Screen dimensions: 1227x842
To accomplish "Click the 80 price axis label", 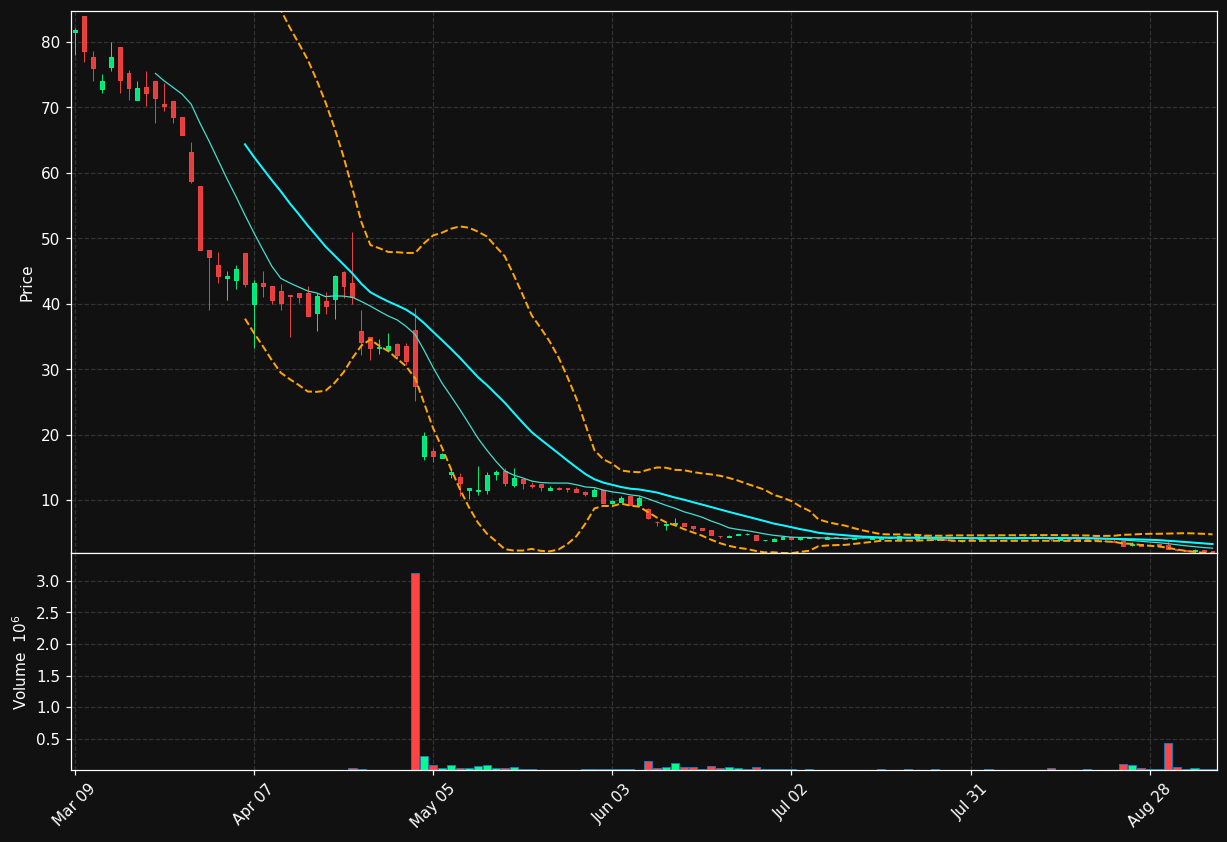I will pyautogui.click(x=52, y=42).
